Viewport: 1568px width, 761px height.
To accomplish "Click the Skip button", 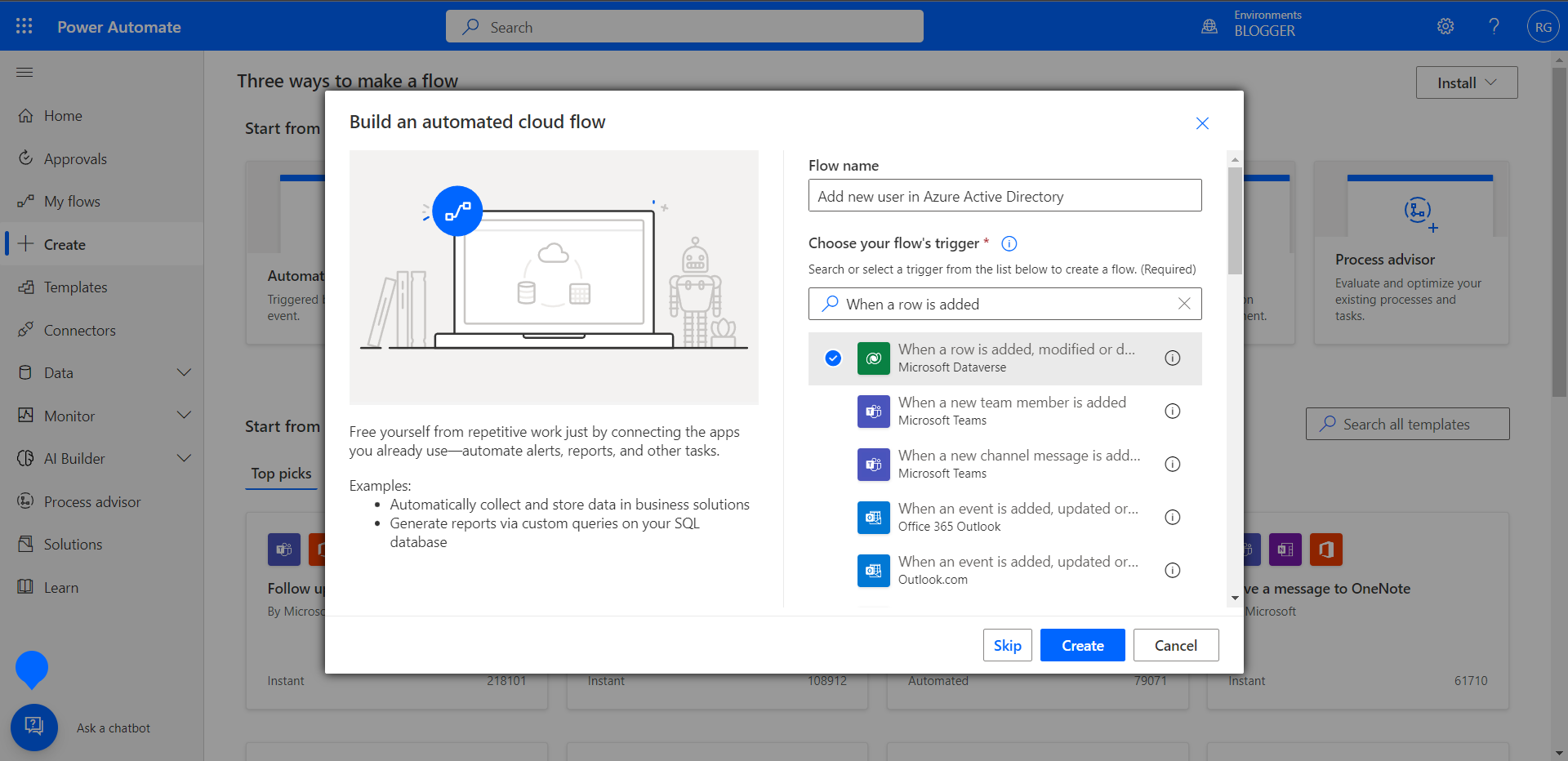I will pos(1008,645).
